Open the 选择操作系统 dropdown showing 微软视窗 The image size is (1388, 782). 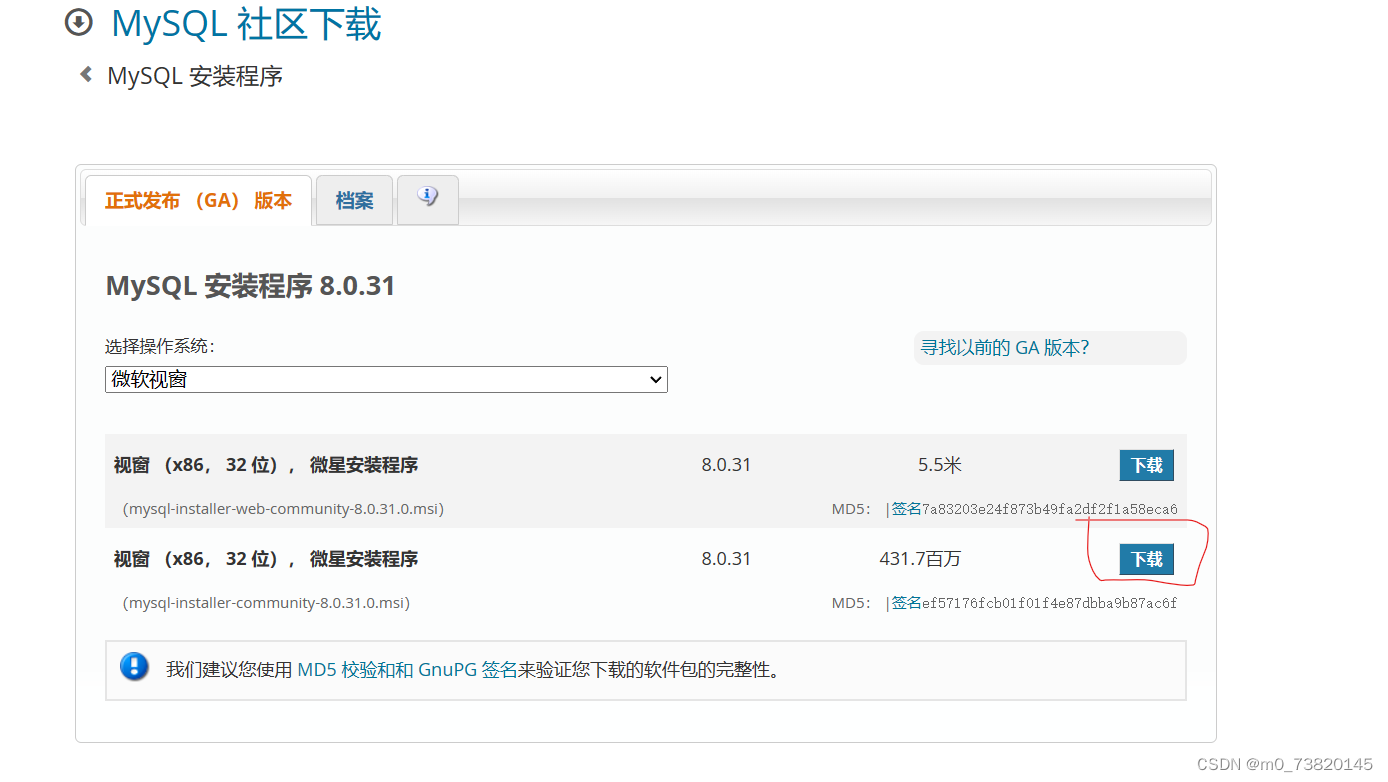[x=386, y=379]
